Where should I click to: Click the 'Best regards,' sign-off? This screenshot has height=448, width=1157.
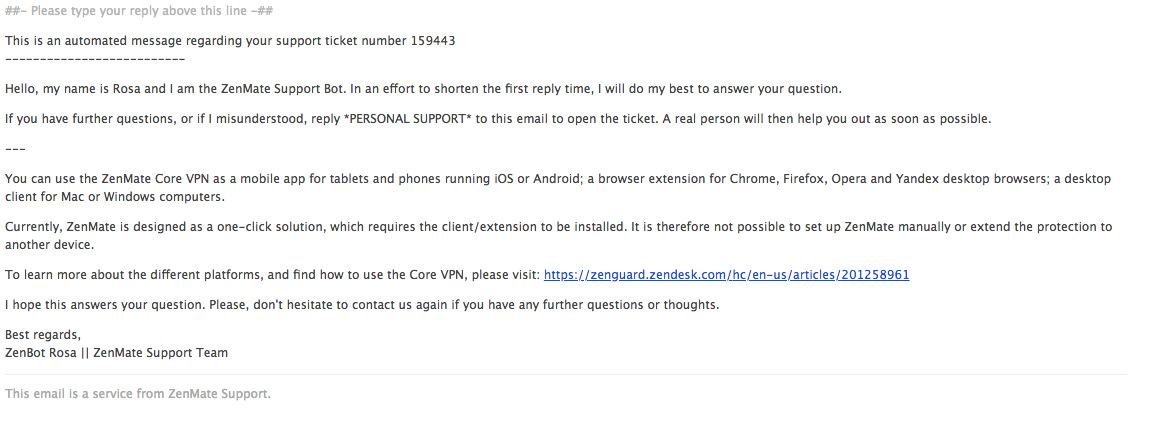(x=43, y=335)
